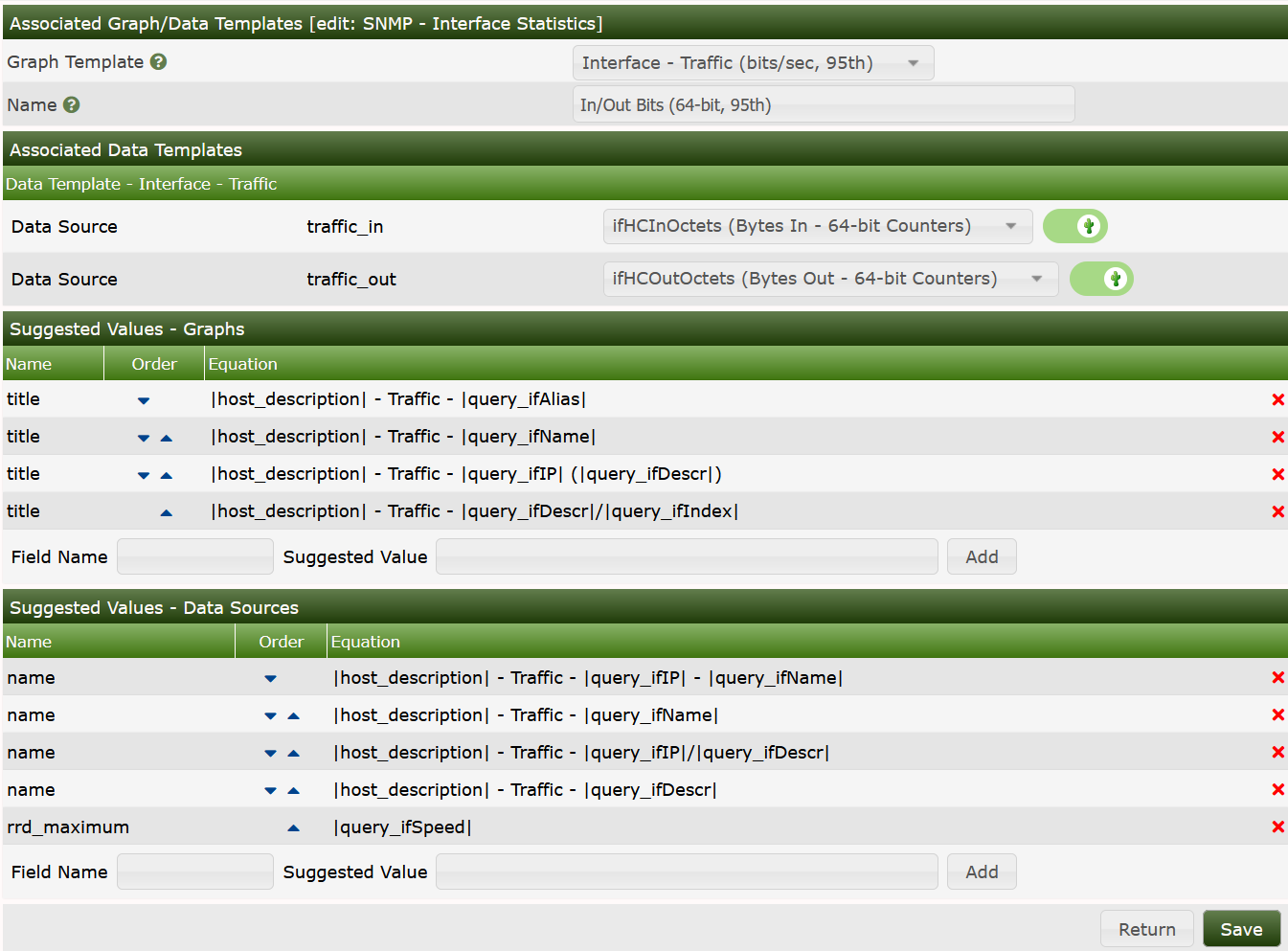Click help icon beside Name label

(71, 105)
